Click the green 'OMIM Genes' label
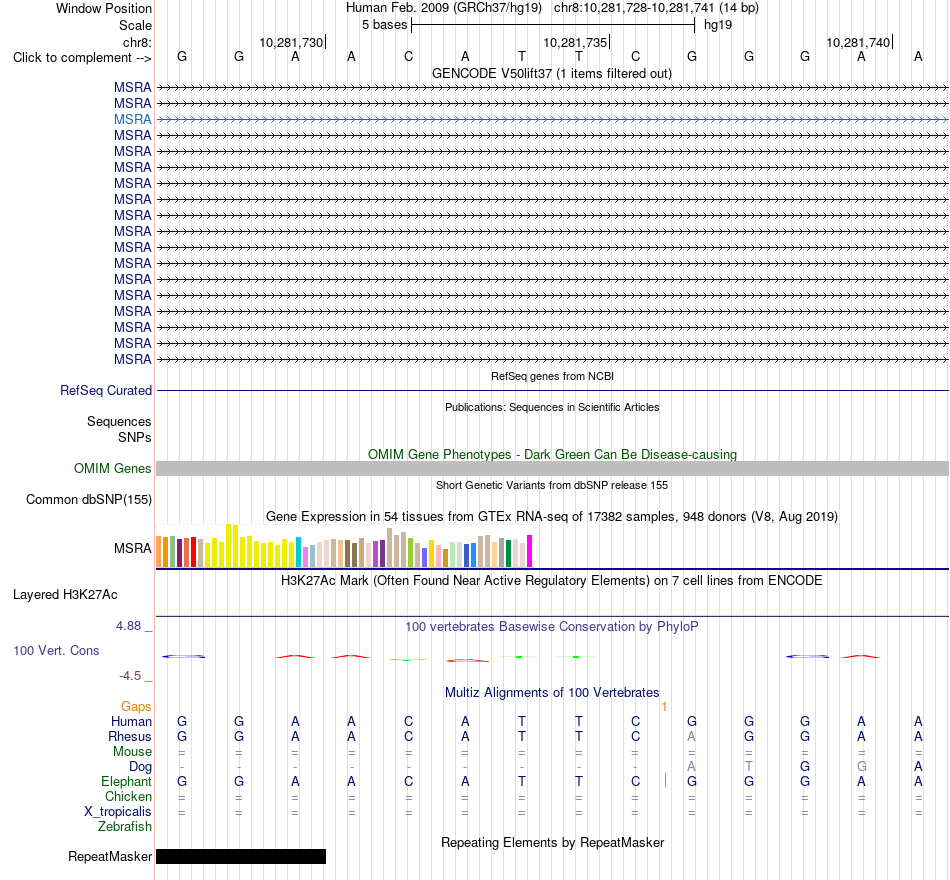950x880 pixels. click(113, 468)
